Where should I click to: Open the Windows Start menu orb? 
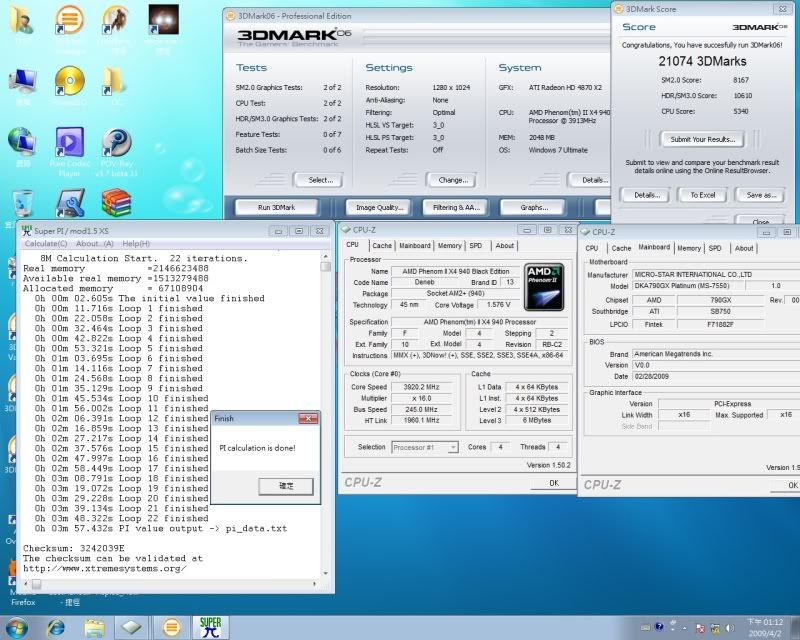(x=16, y=627)
